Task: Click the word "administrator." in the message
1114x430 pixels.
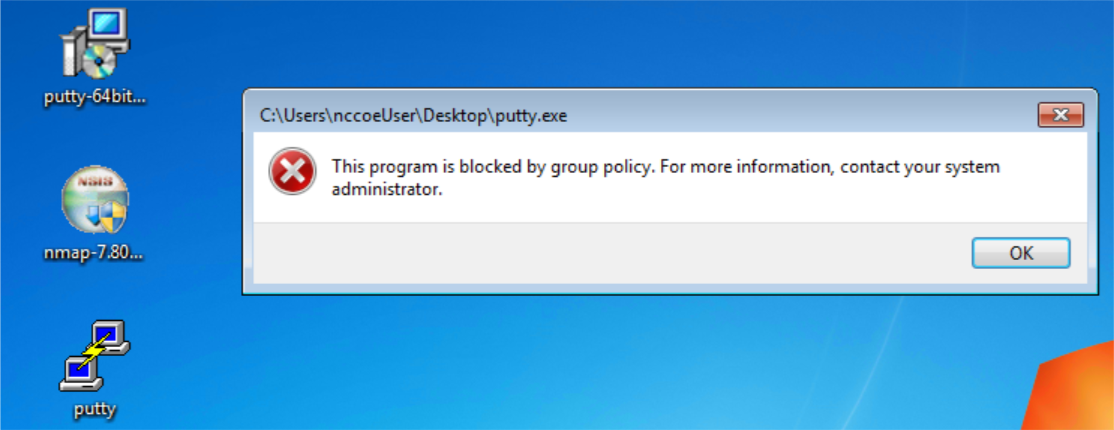Action: pos(382,190)
